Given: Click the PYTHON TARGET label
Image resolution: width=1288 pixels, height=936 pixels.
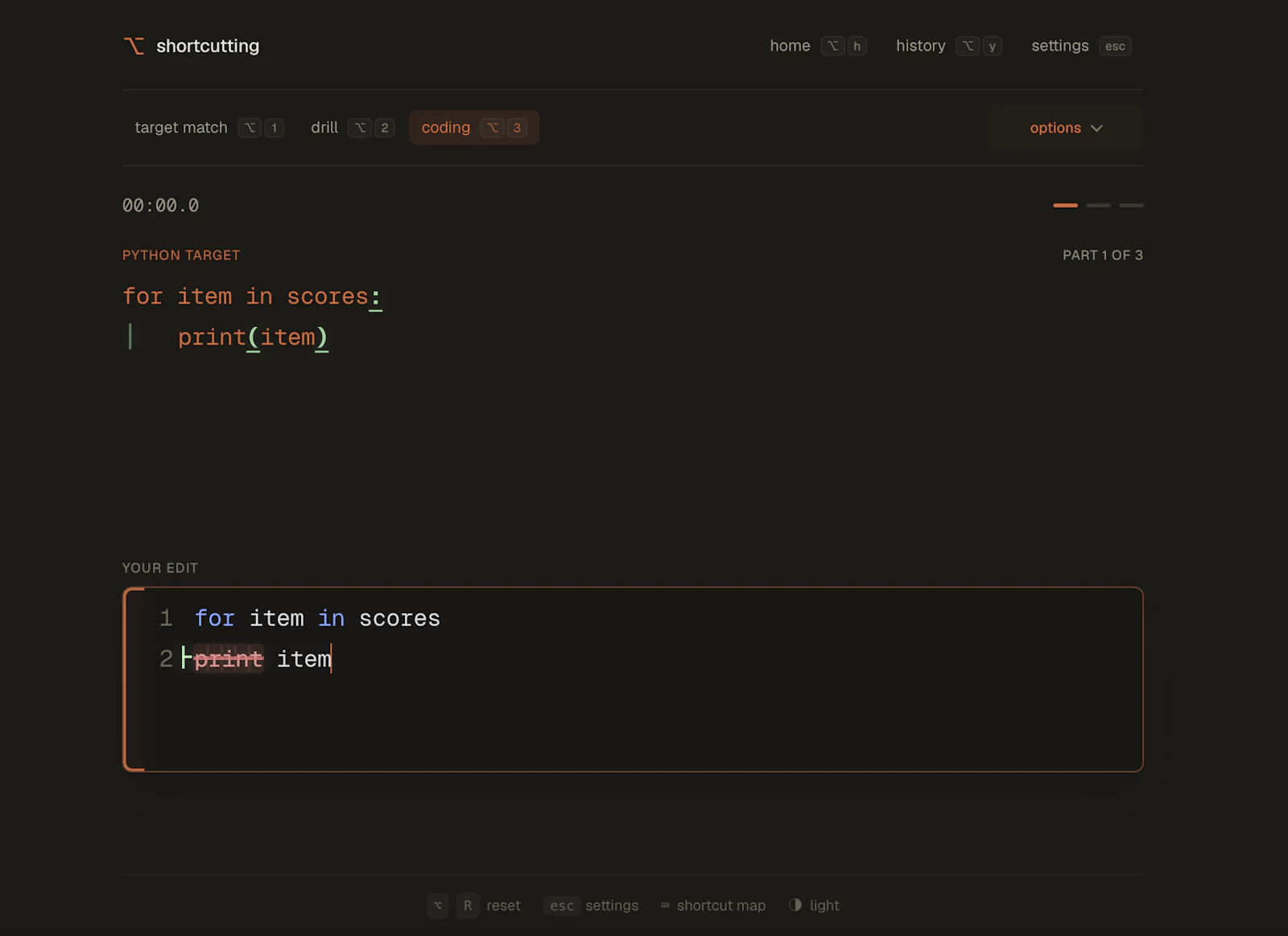Looking at the screenshot, I should (x=181, y=255).
